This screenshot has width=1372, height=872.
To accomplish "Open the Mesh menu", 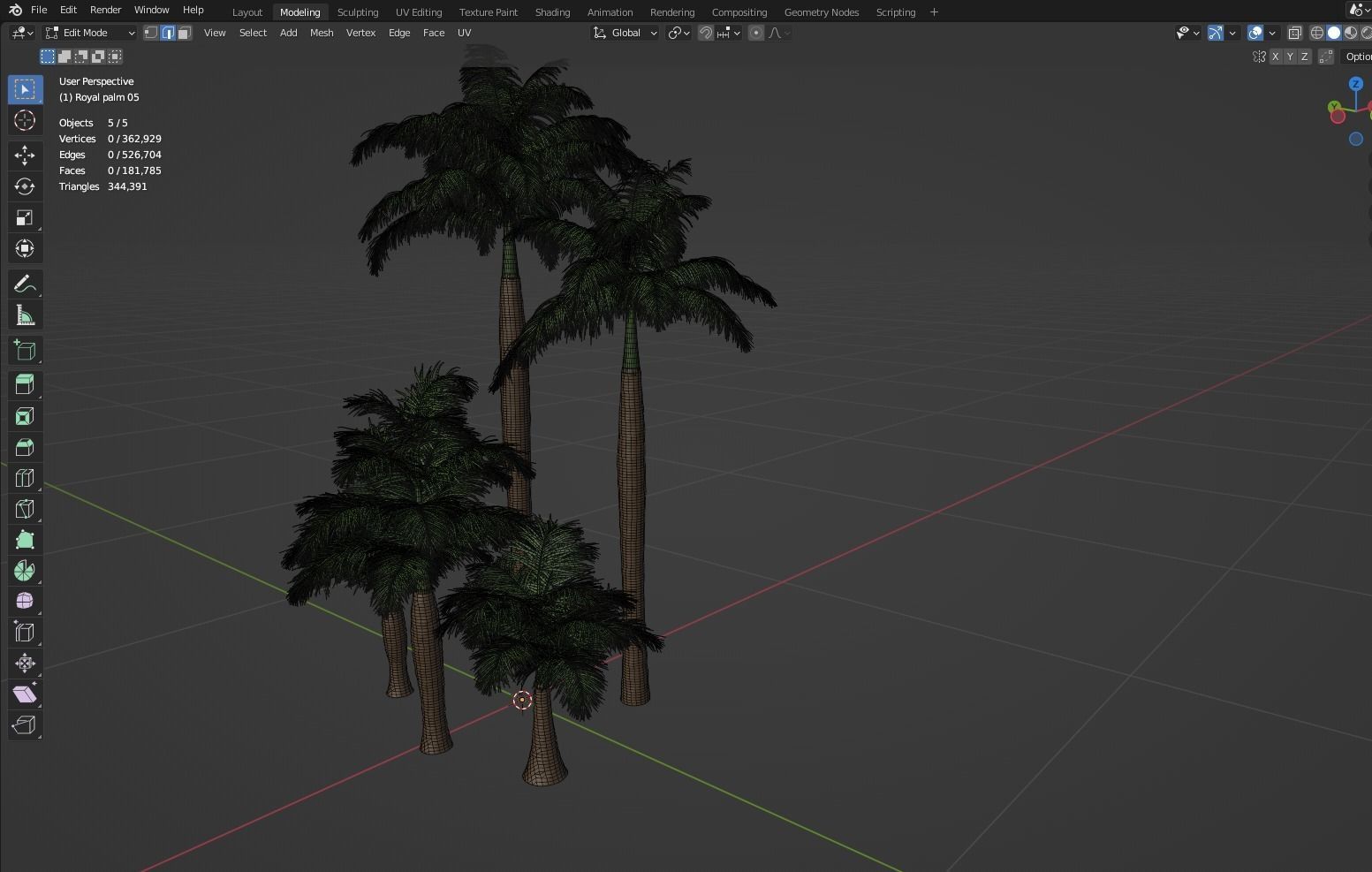I will tap(322, 33).
